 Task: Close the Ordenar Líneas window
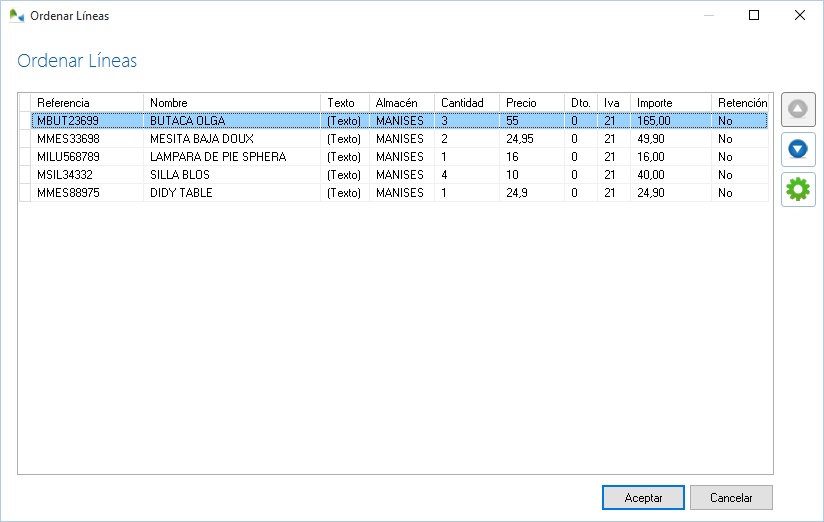[x=799, y=16]
